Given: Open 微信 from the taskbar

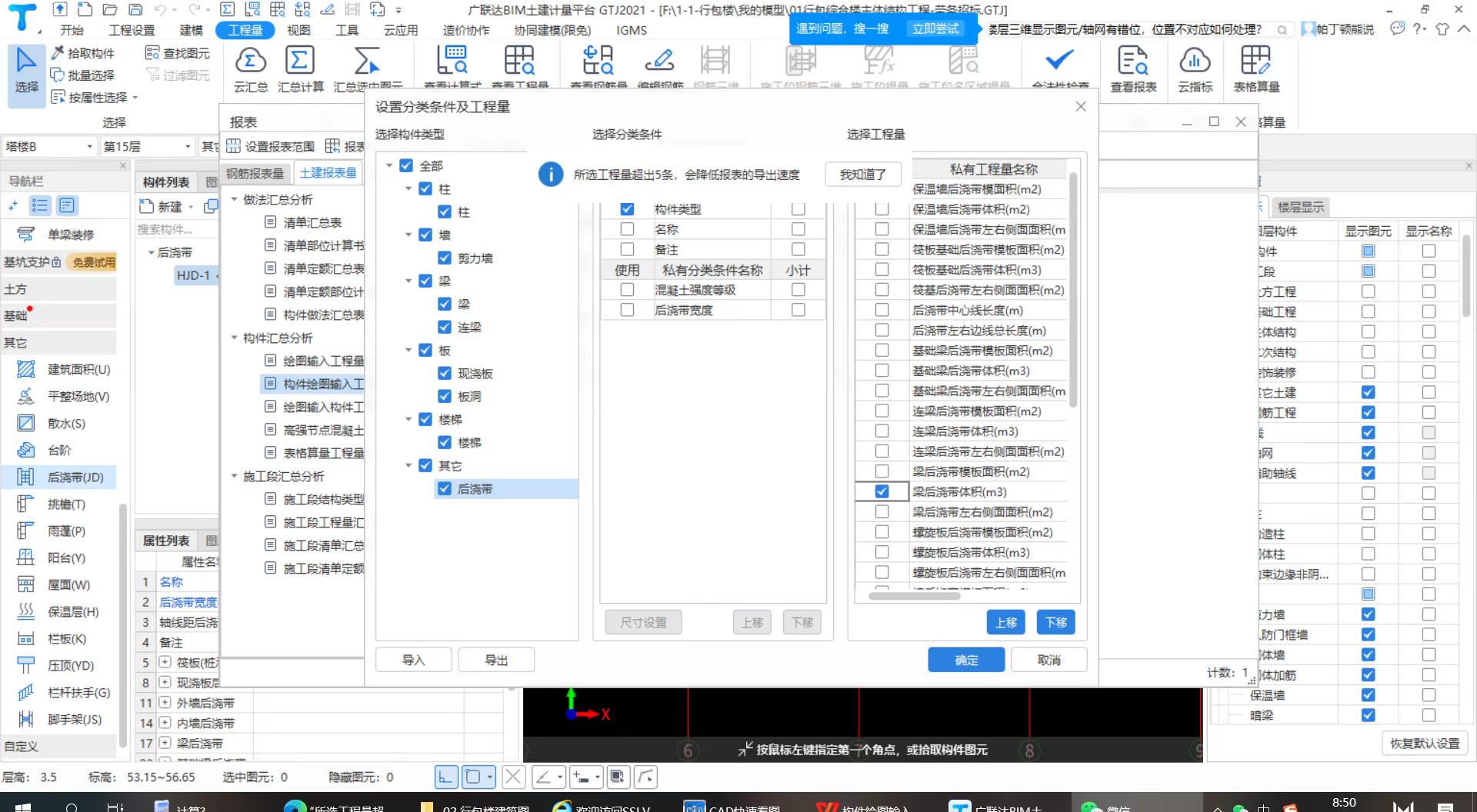Looking at the screenshot, I should [x=1108, y=806].
